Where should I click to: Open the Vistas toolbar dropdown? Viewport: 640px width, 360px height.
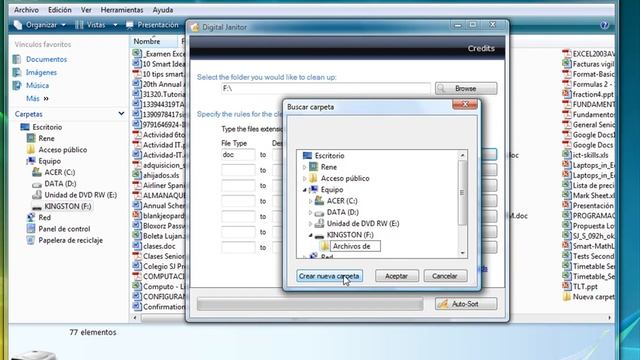pos(96,25)
